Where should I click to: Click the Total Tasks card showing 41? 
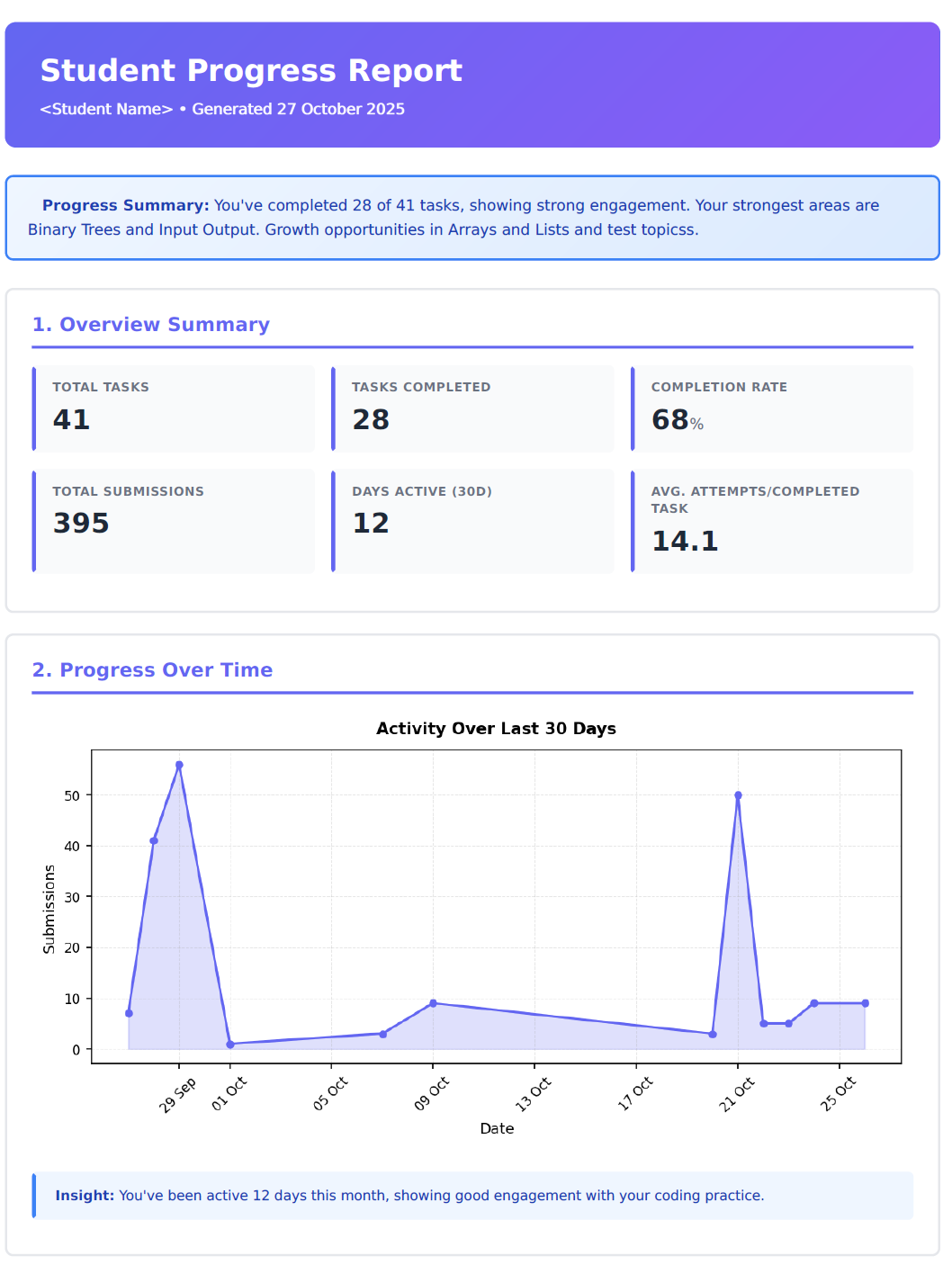[174, 408]
